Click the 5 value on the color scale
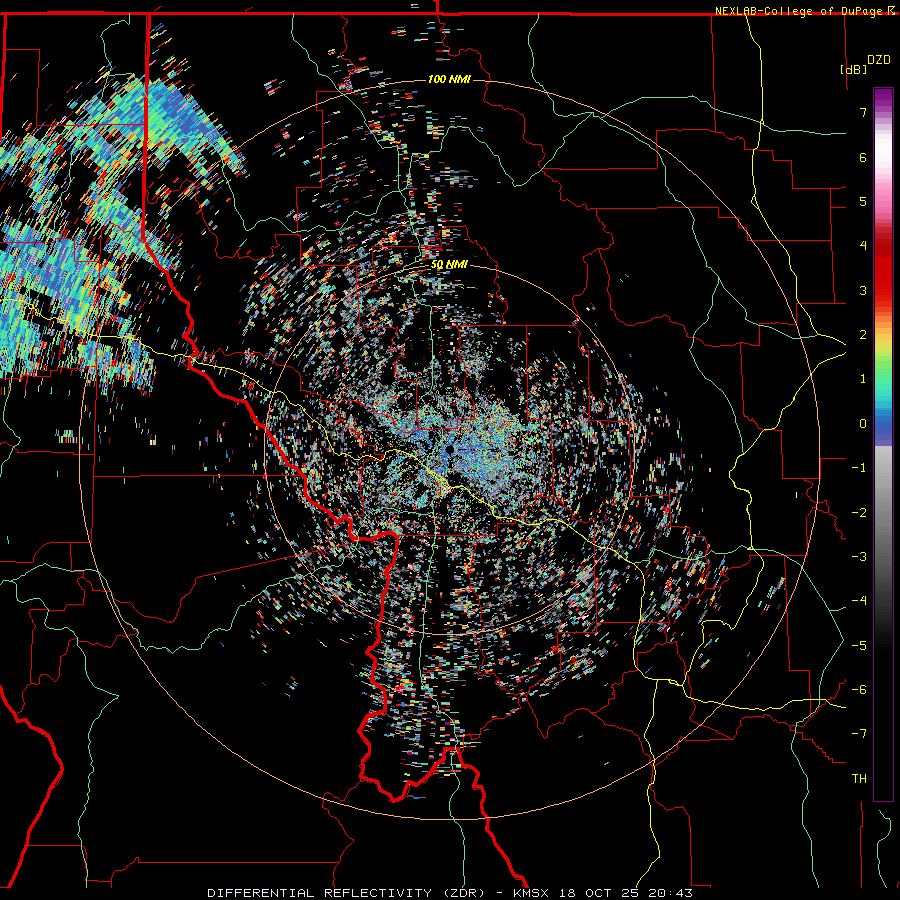The image size is (900, 900). tap(863, 201)
